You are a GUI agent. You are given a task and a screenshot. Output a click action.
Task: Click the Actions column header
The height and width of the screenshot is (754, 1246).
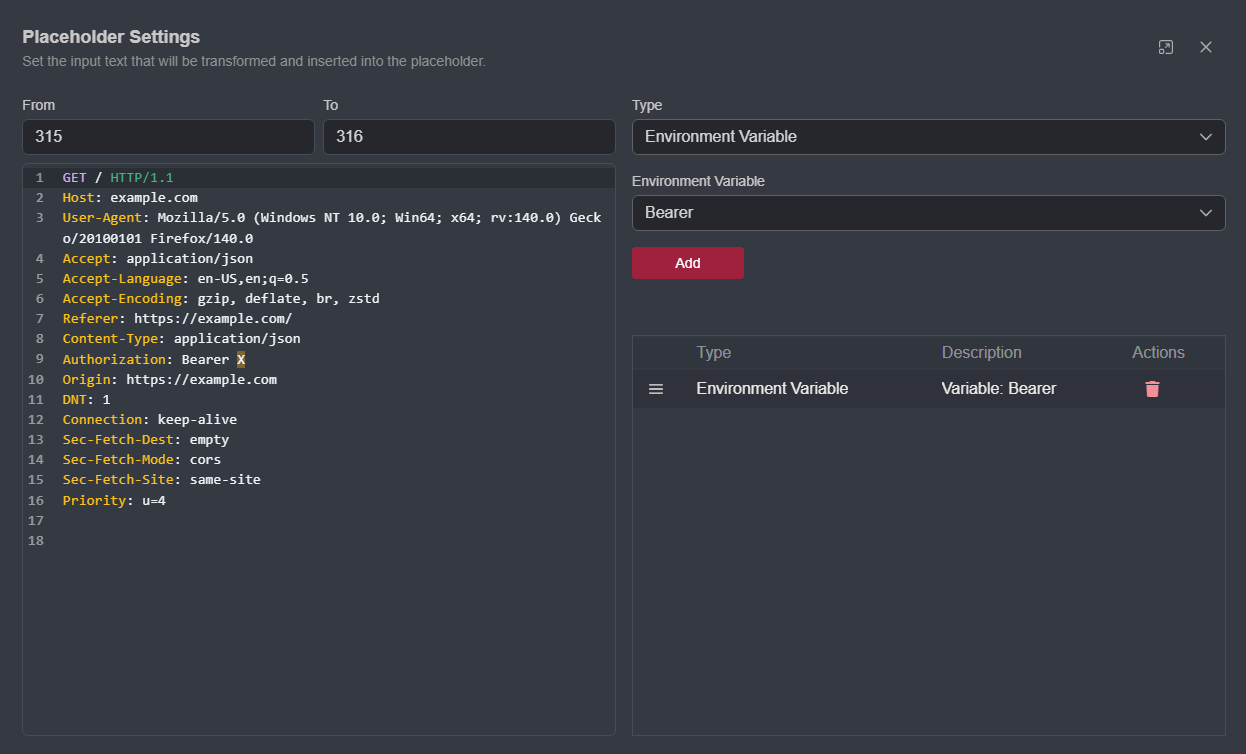[1158, 352]
